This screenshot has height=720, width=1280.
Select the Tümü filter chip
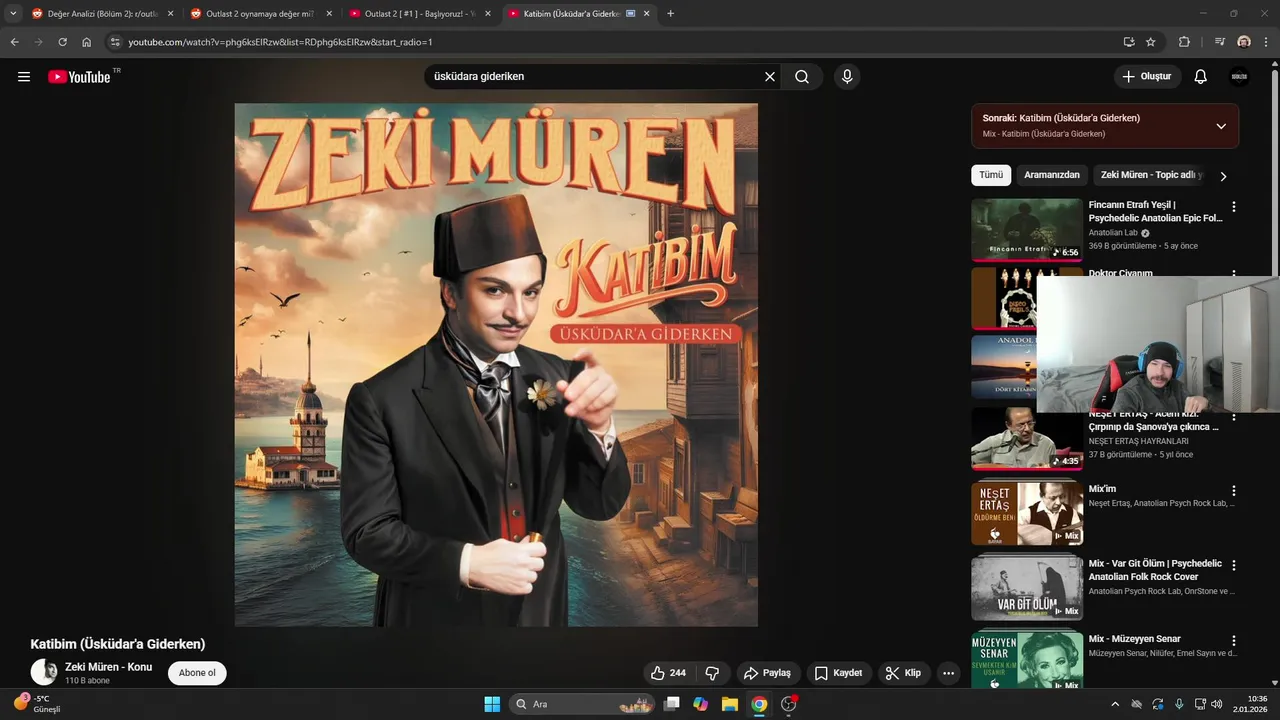point(991,175)
